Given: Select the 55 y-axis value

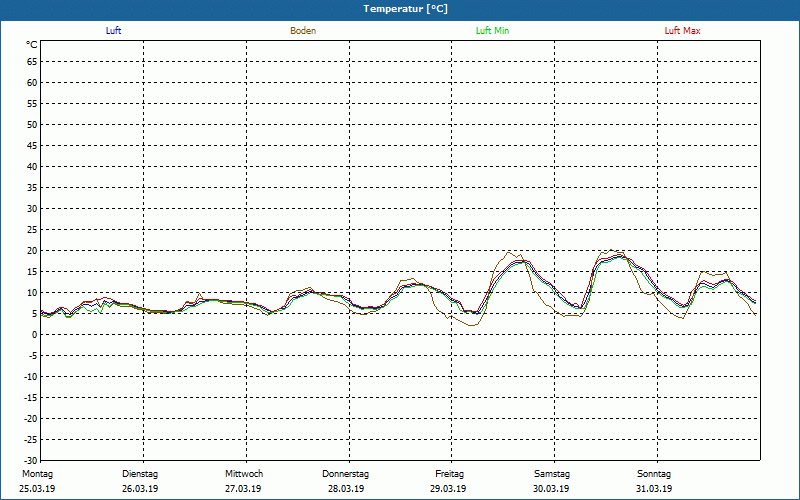Looking at the screenshot, I should (x=32, y=104).
